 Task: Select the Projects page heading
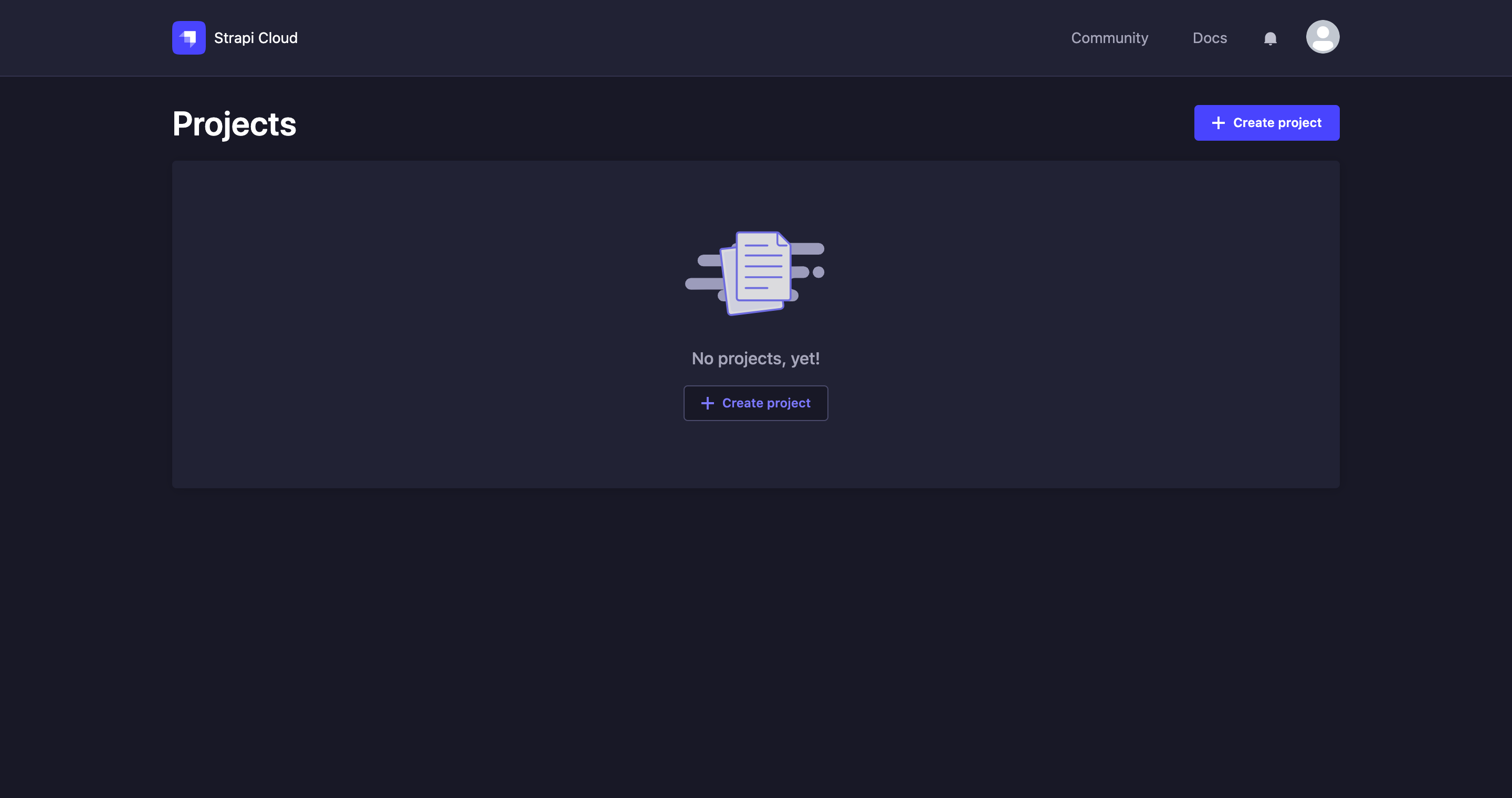point(234,123)
